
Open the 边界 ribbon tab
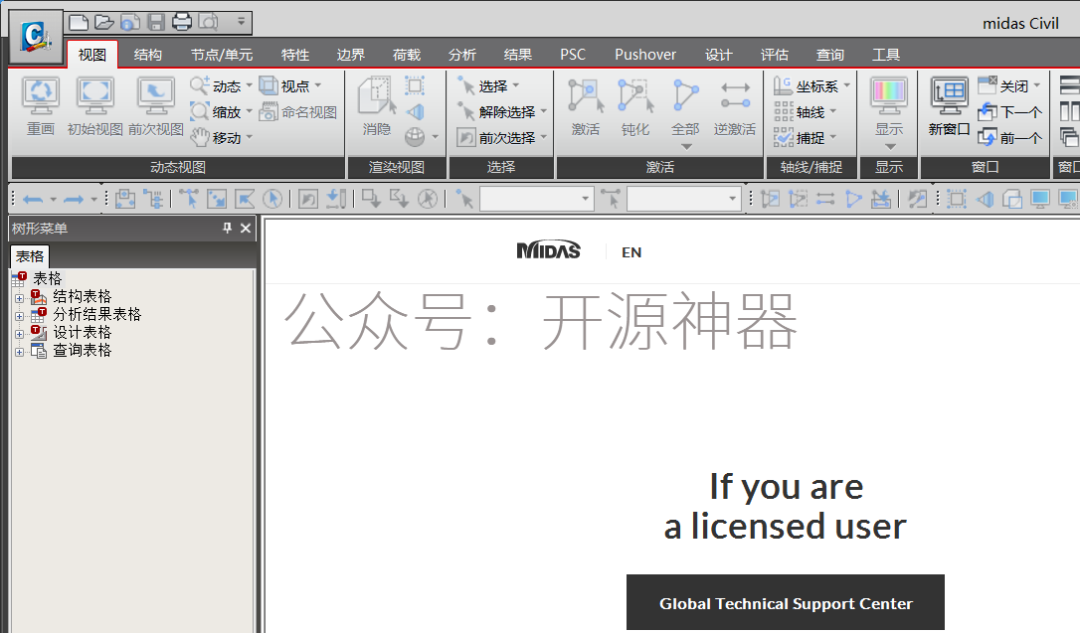pos(351,54)
